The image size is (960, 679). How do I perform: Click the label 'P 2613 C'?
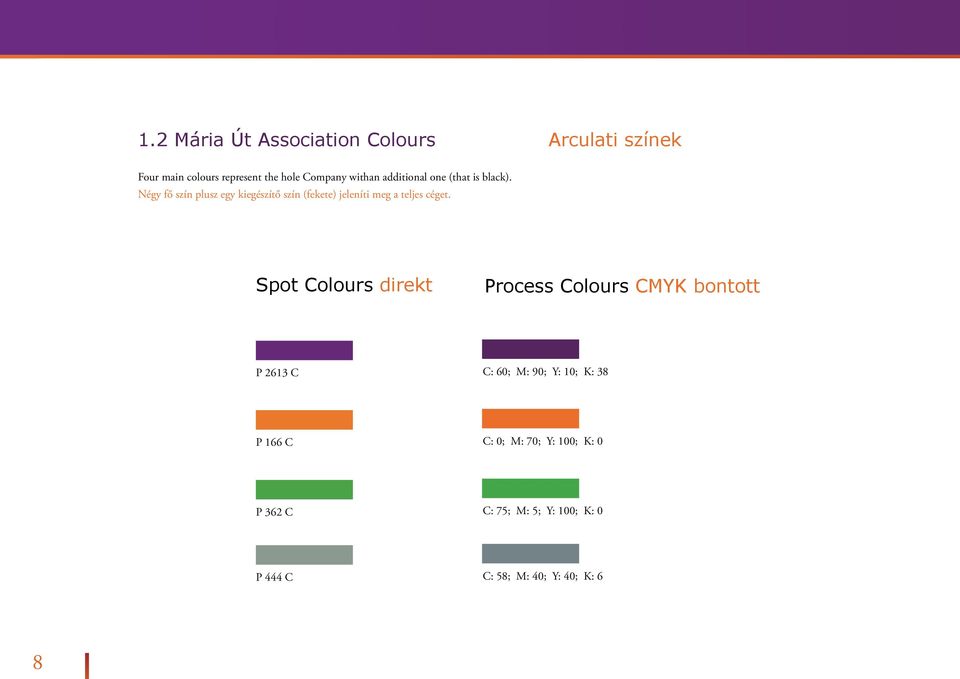click(x=277, y=372)
